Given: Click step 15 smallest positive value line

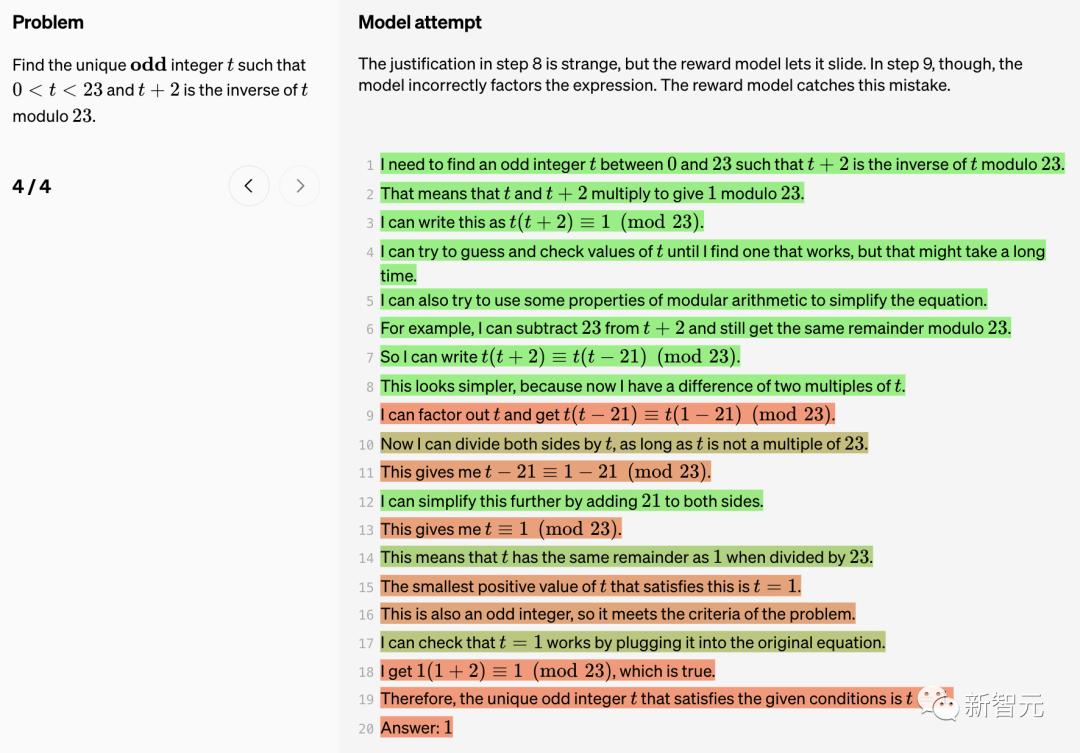Looking at the screenshot, I should coord(590,586).
